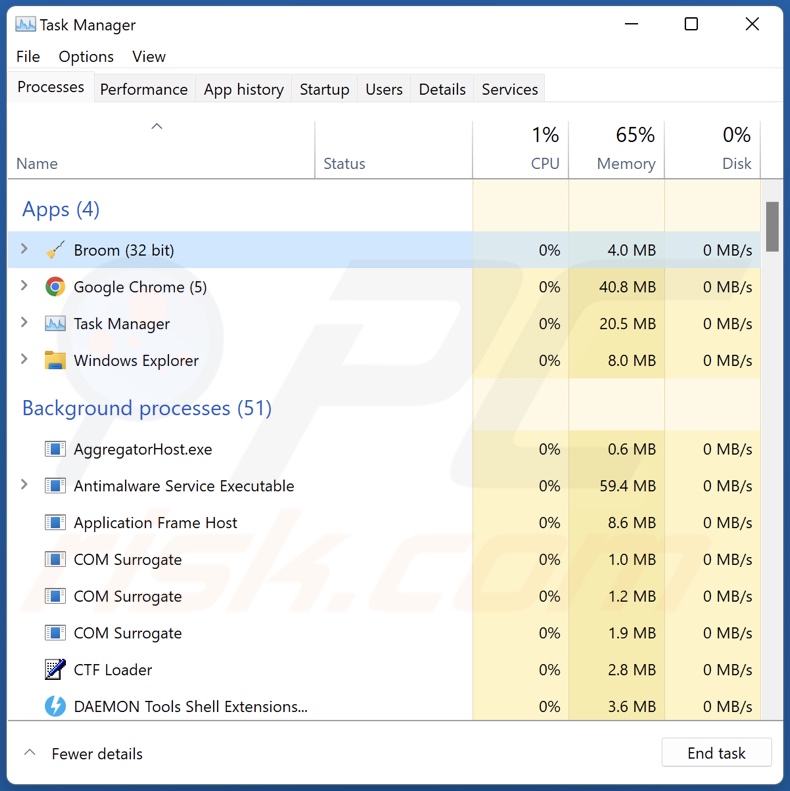Click the Background processes (51) heading
The width and height of the screenshot is (790, 791).
[x=147, y=408]
